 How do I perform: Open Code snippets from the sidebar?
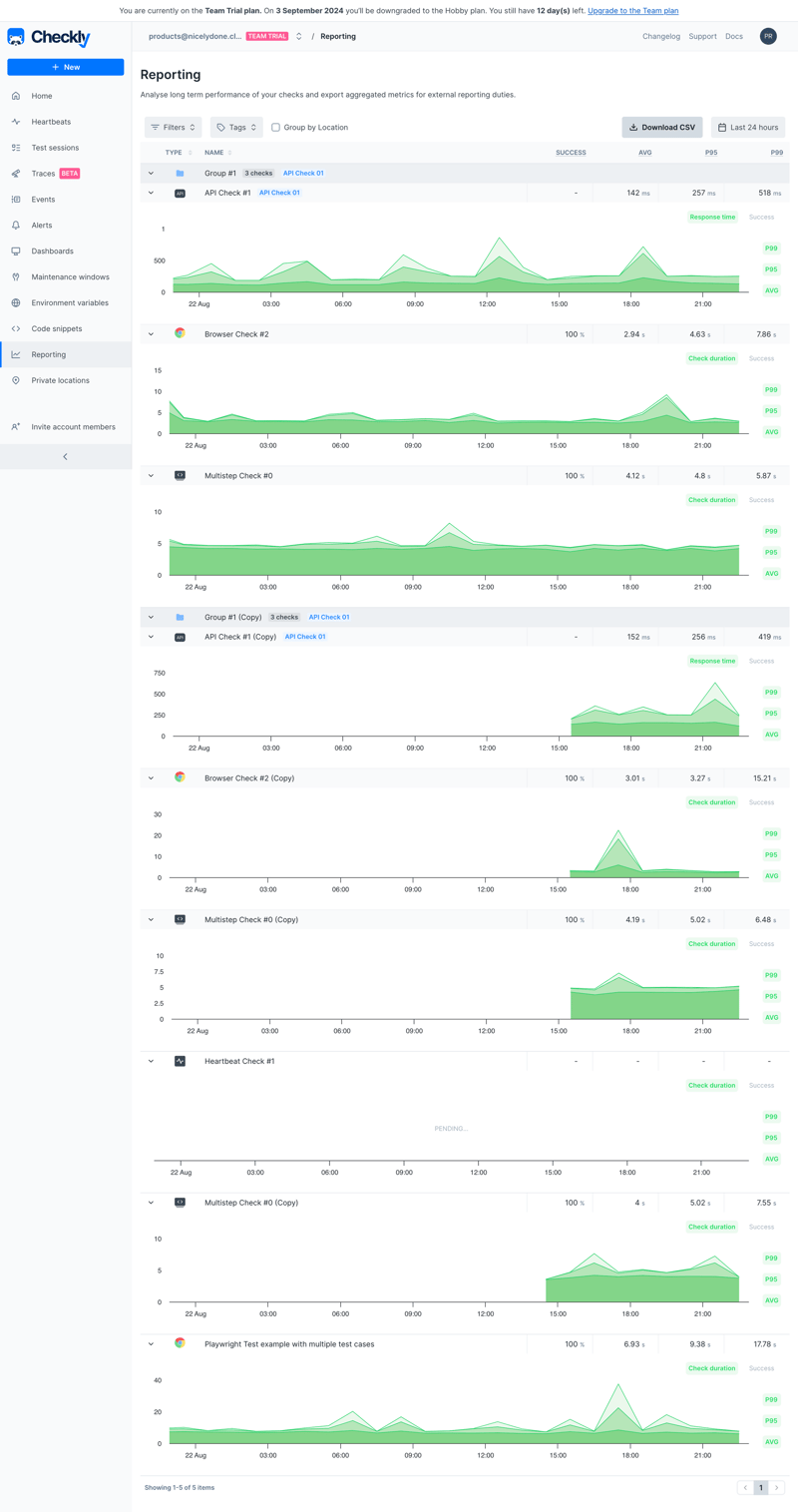click(58, 328)
